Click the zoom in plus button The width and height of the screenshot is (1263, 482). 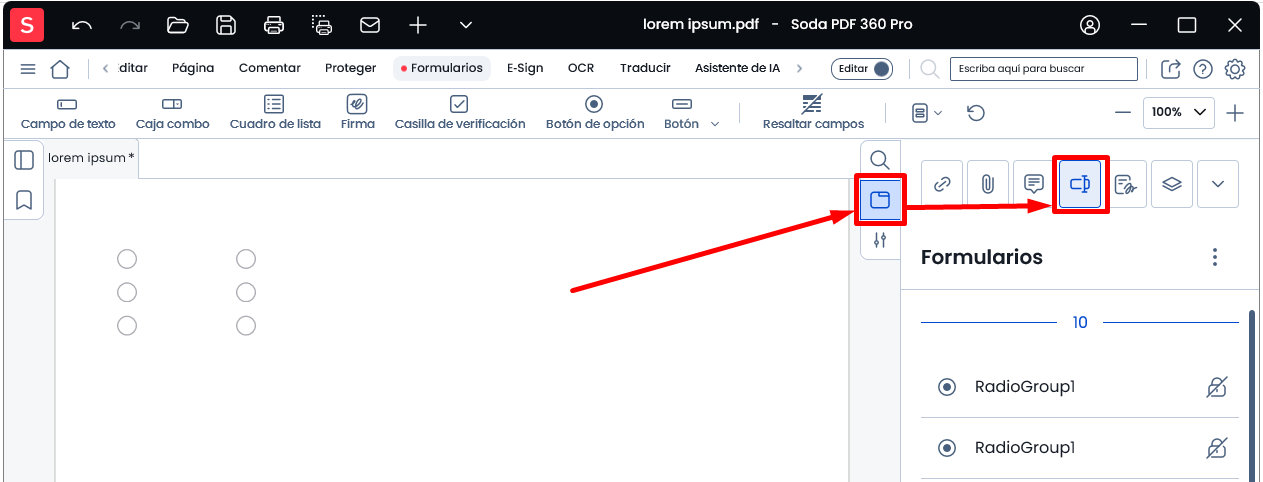tap(1235, 113)
